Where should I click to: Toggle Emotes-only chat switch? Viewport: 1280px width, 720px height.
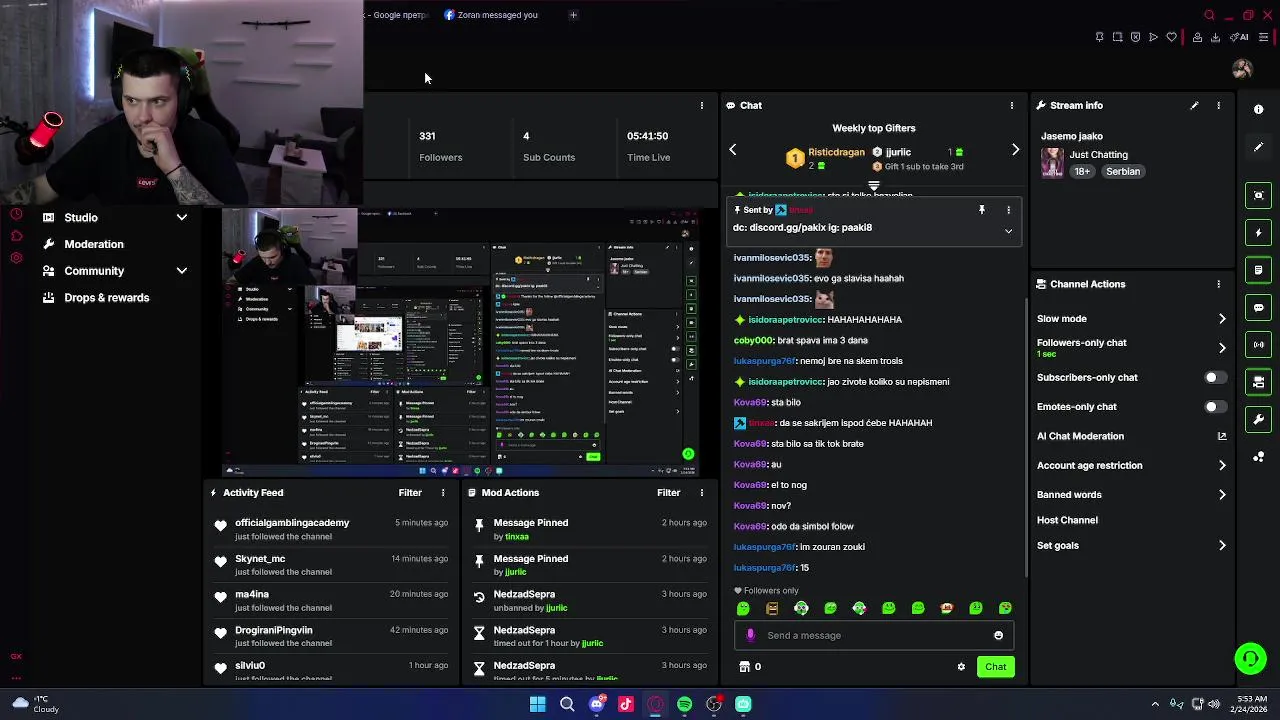point(1214,407)
